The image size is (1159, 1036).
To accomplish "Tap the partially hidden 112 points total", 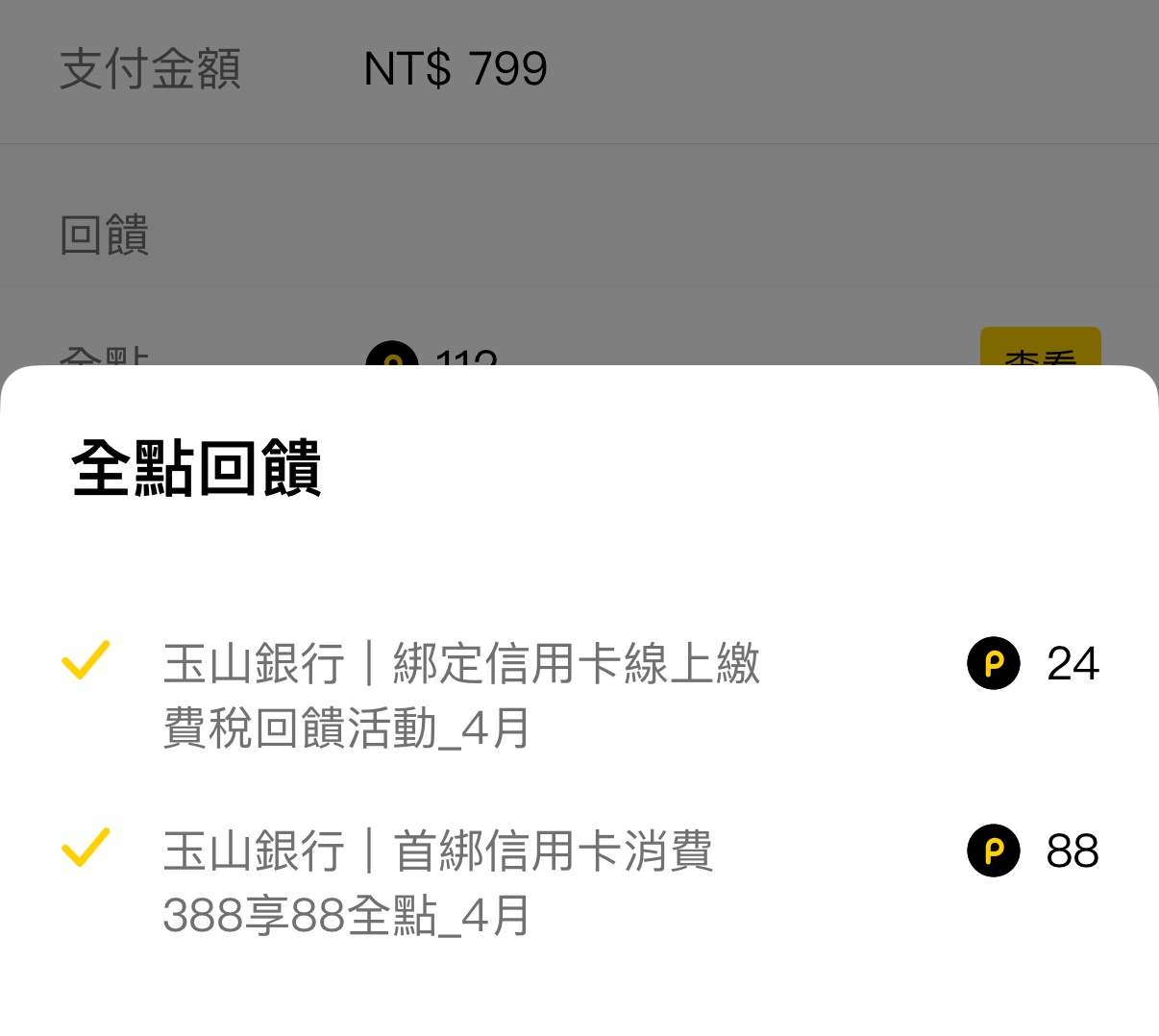I will point(466,358).
